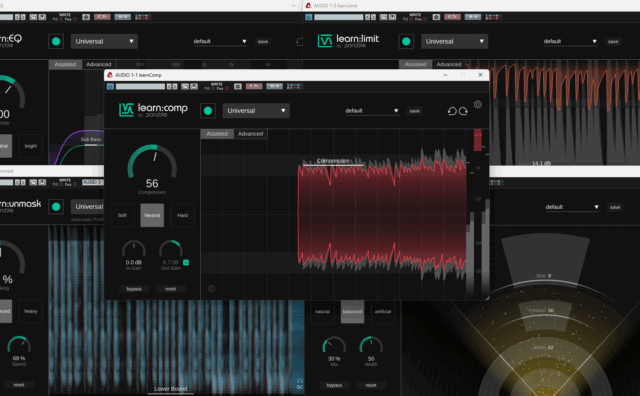Click the camera snapshot icon in learnComp toolbar

pos(238,87)
